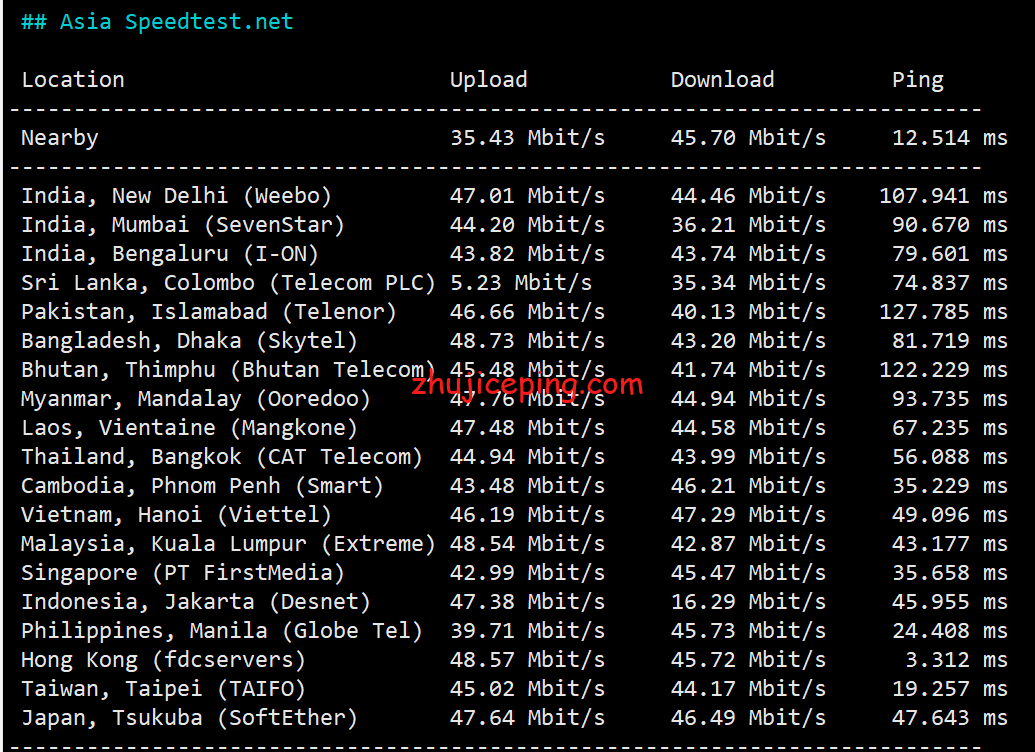This screenshot has width=1035, height=752.
Task: Select "India, Mumbai (SevenStar)" location
Action: tap(183, 225)
